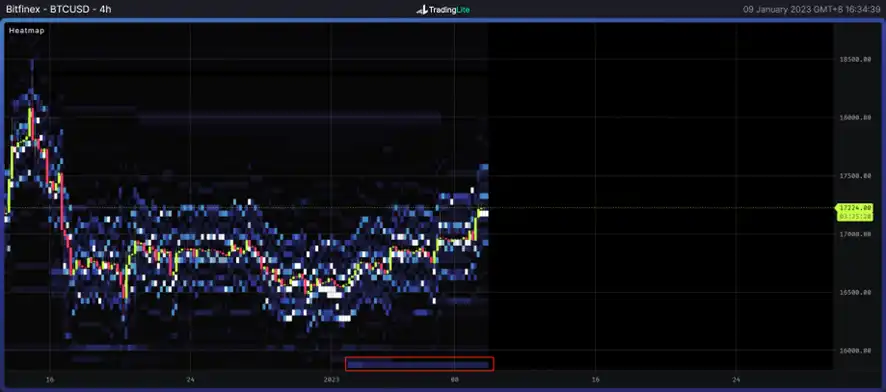This screenshot has width=886, height=392.
Task: Click the TradingLite logo icon
Action: [422, 10]
